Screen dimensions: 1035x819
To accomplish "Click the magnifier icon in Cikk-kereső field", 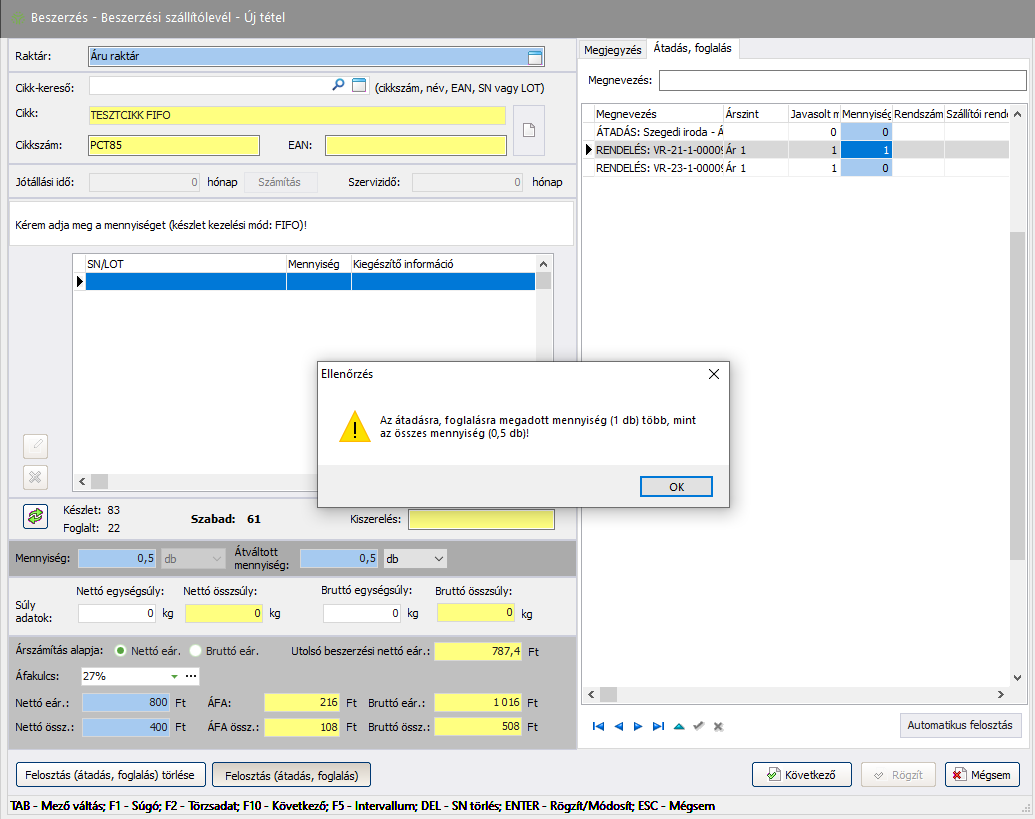I will (338, 86).
